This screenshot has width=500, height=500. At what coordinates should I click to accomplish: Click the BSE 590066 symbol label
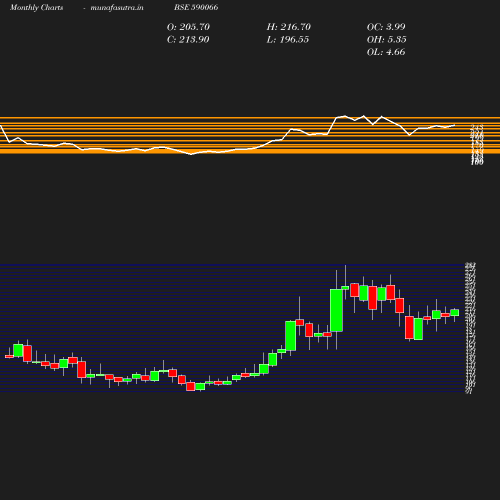click(x=196, y=7)
